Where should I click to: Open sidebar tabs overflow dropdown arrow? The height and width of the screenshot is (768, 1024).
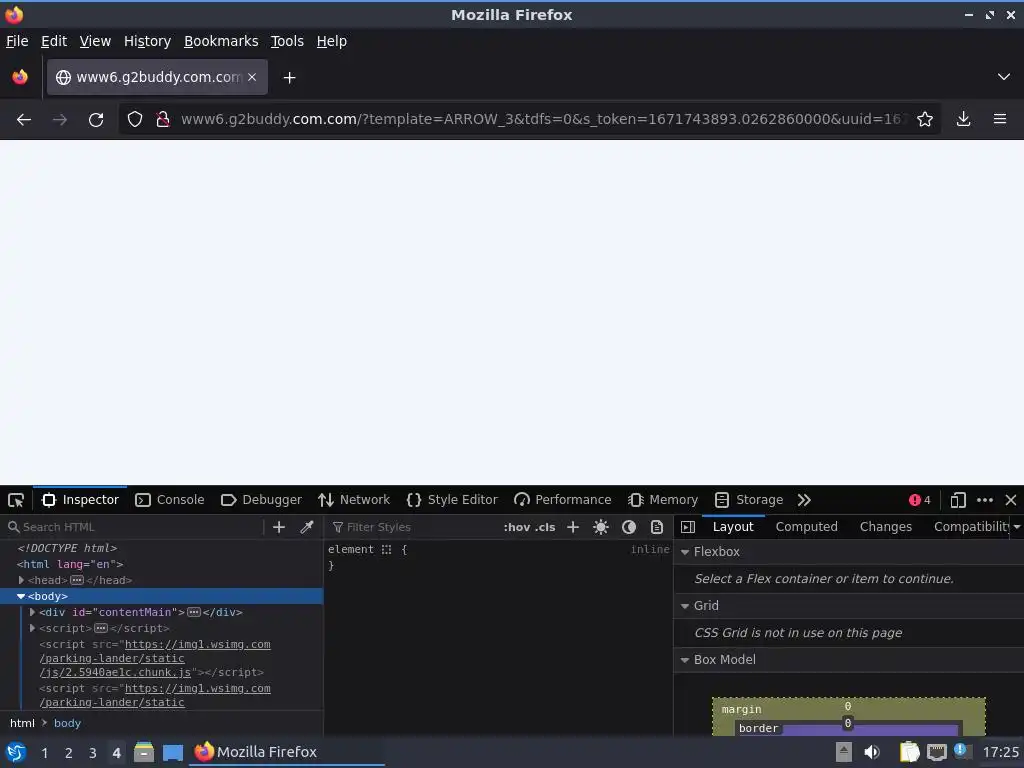tap(1017, 527)
